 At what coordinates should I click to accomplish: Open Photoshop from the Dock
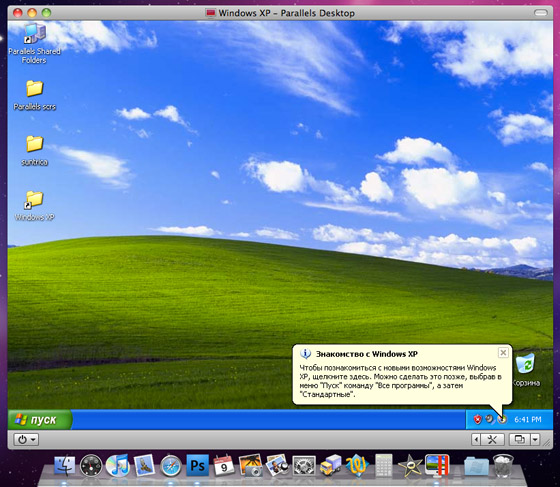[x=197, y=465]
